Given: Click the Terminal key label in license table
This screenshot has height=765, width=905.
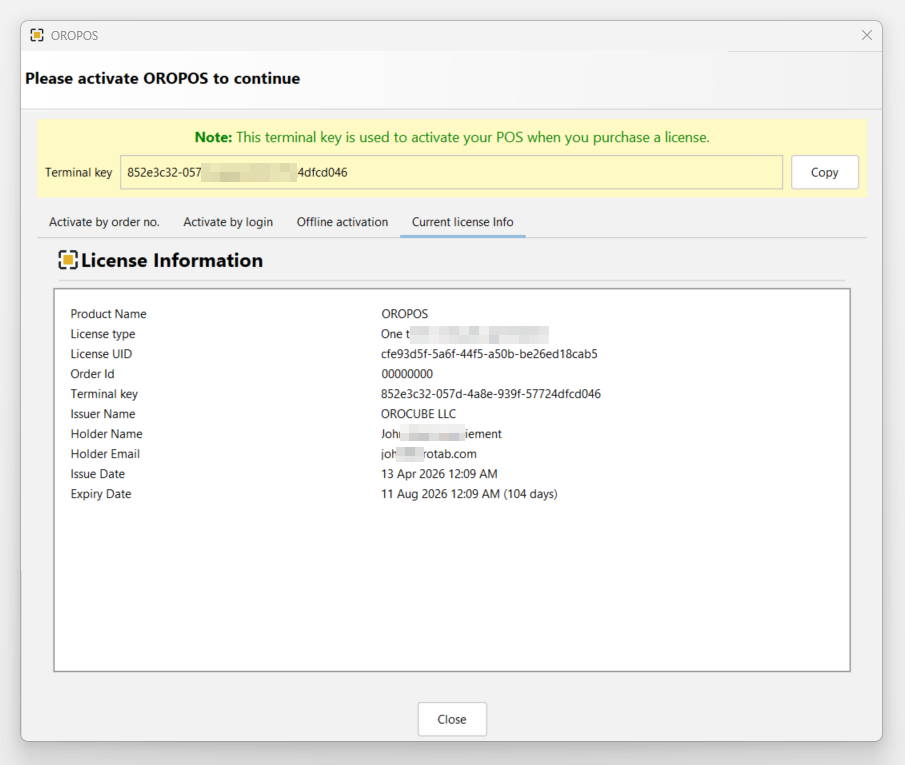Looking at the screenshot, I should pyautogui.click(x=104, y=394).
